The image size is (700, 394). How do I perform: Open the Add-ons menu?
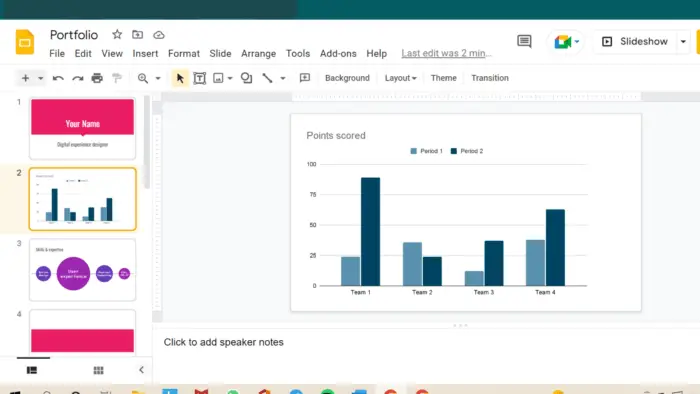click(x=338, y=54)
